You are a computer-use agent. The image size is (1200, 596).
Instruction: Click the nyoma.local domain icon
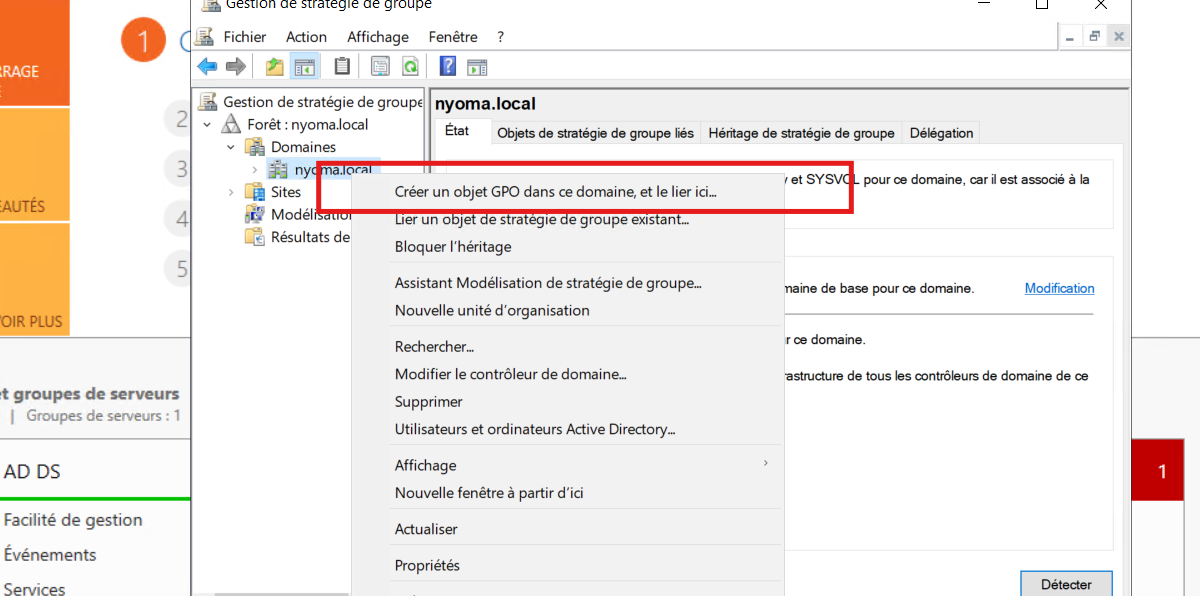pos(278,170)
